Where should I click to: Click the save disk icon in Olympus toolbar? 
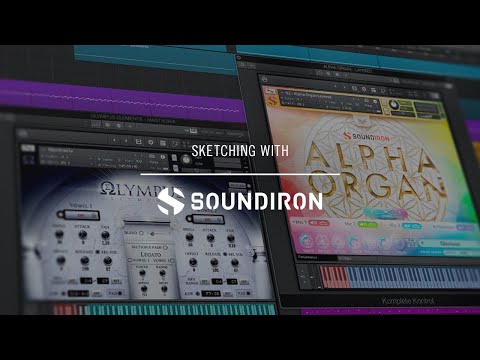[x=138, y=142]
